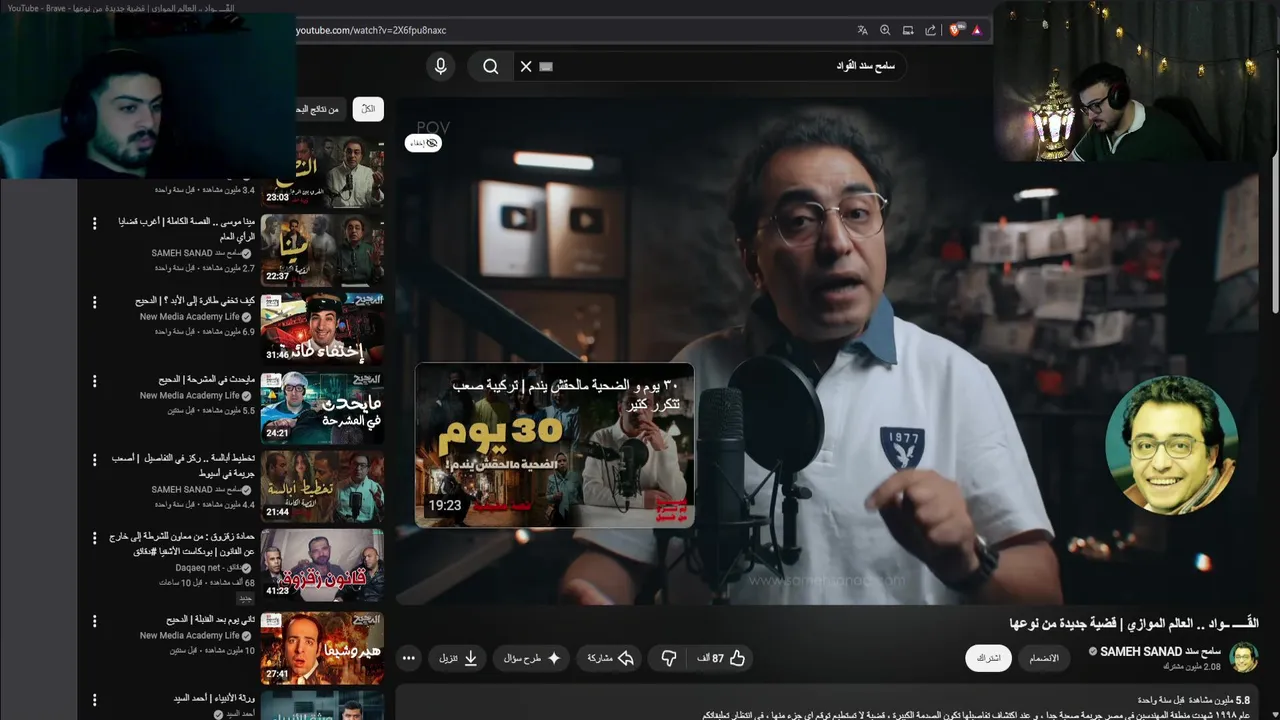Open menu for 'تاني يوم بعد القنبلة' video

[95, 621]
